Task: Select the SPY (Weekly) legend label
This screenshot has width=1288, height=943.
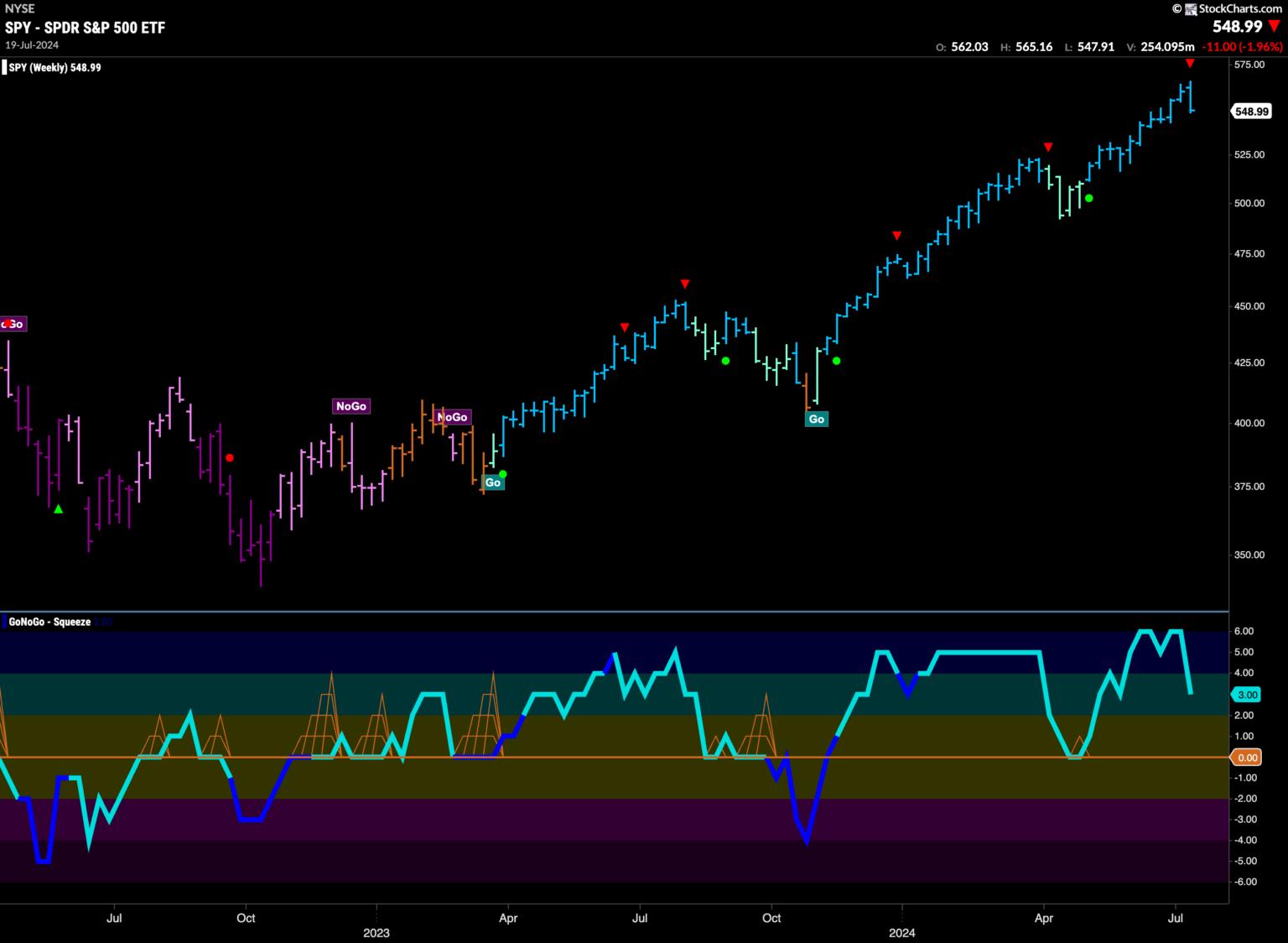Action: (x=54, y=68)
